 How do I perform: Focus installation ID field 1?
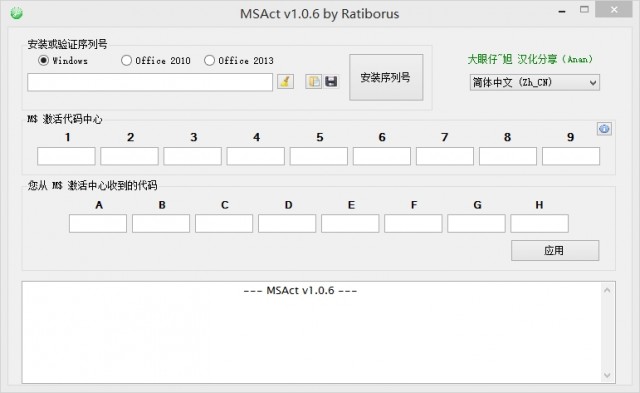(66, 156)
